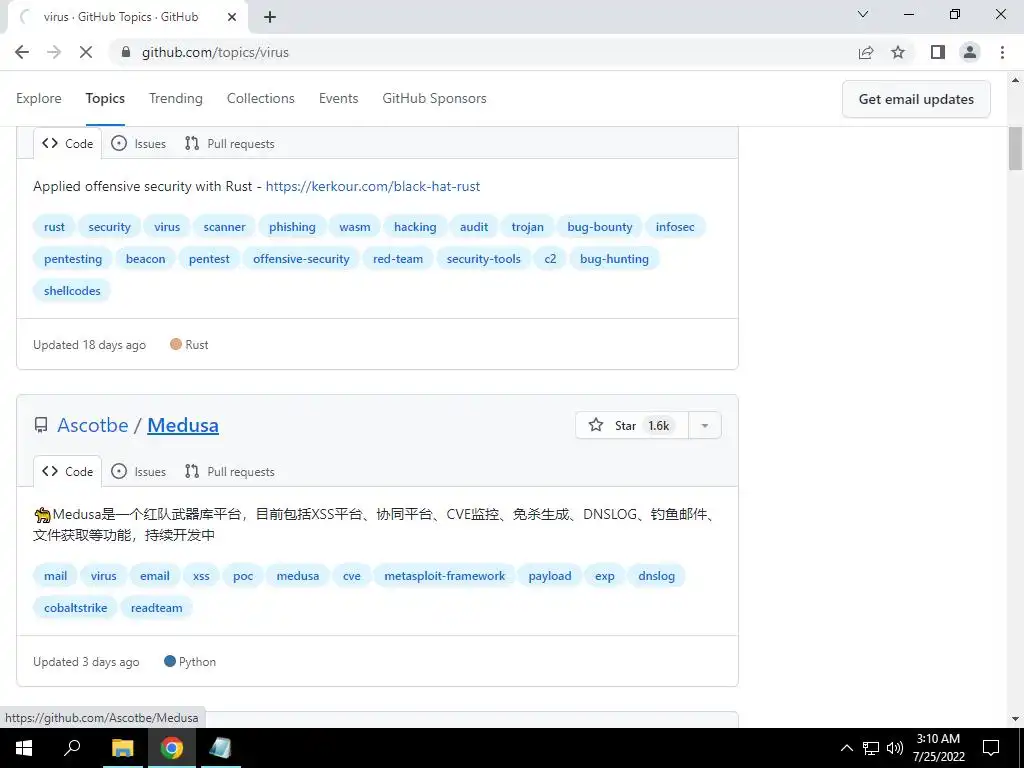Select the phishing topic tag
The width and height of the screenshot is (1024, 768).
pos(292,227)
